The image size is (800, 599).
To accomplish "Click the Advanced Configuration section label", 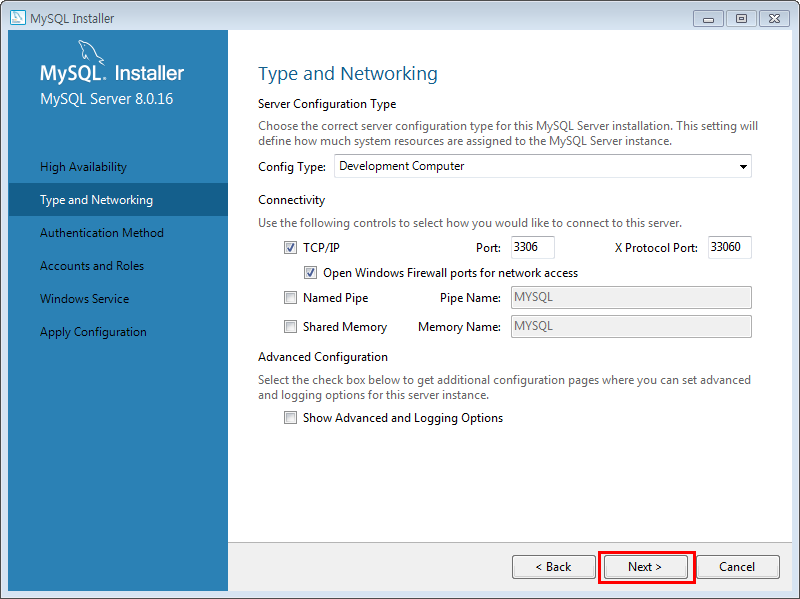I will (323, 357).
